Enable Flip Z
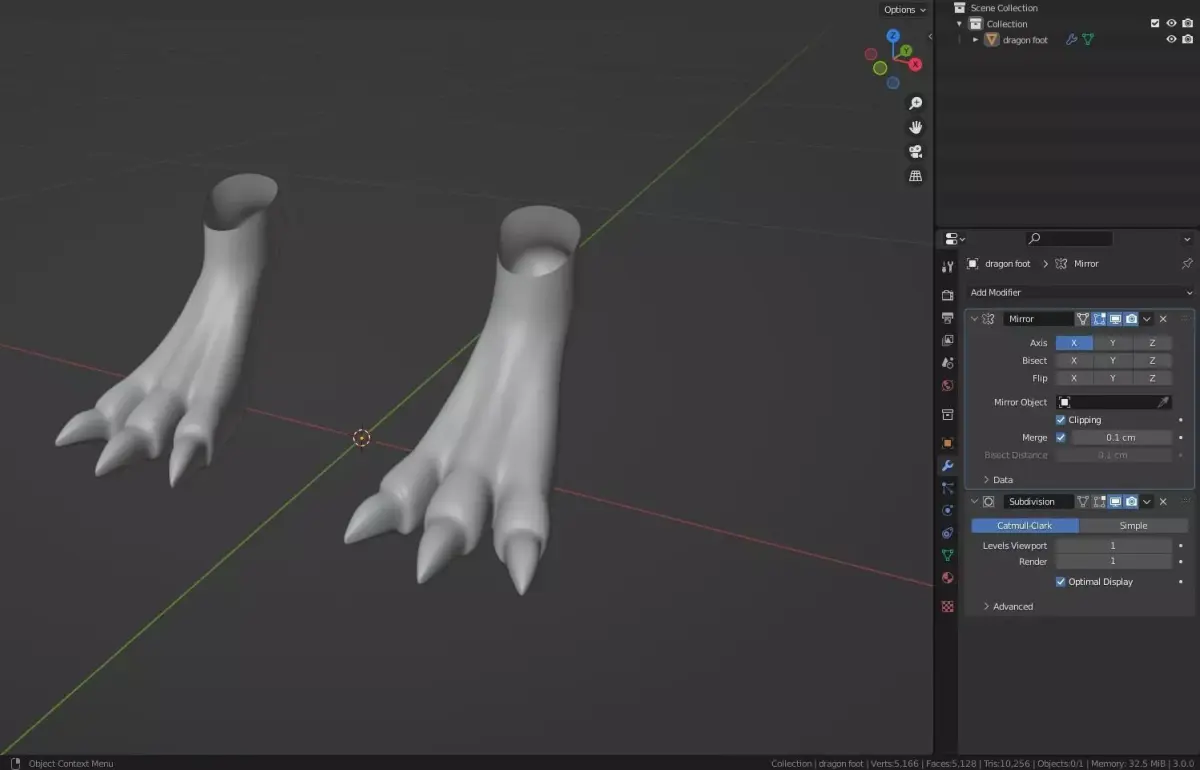This screenshot has width=1200, height=770. click(x=1152, y=379)
